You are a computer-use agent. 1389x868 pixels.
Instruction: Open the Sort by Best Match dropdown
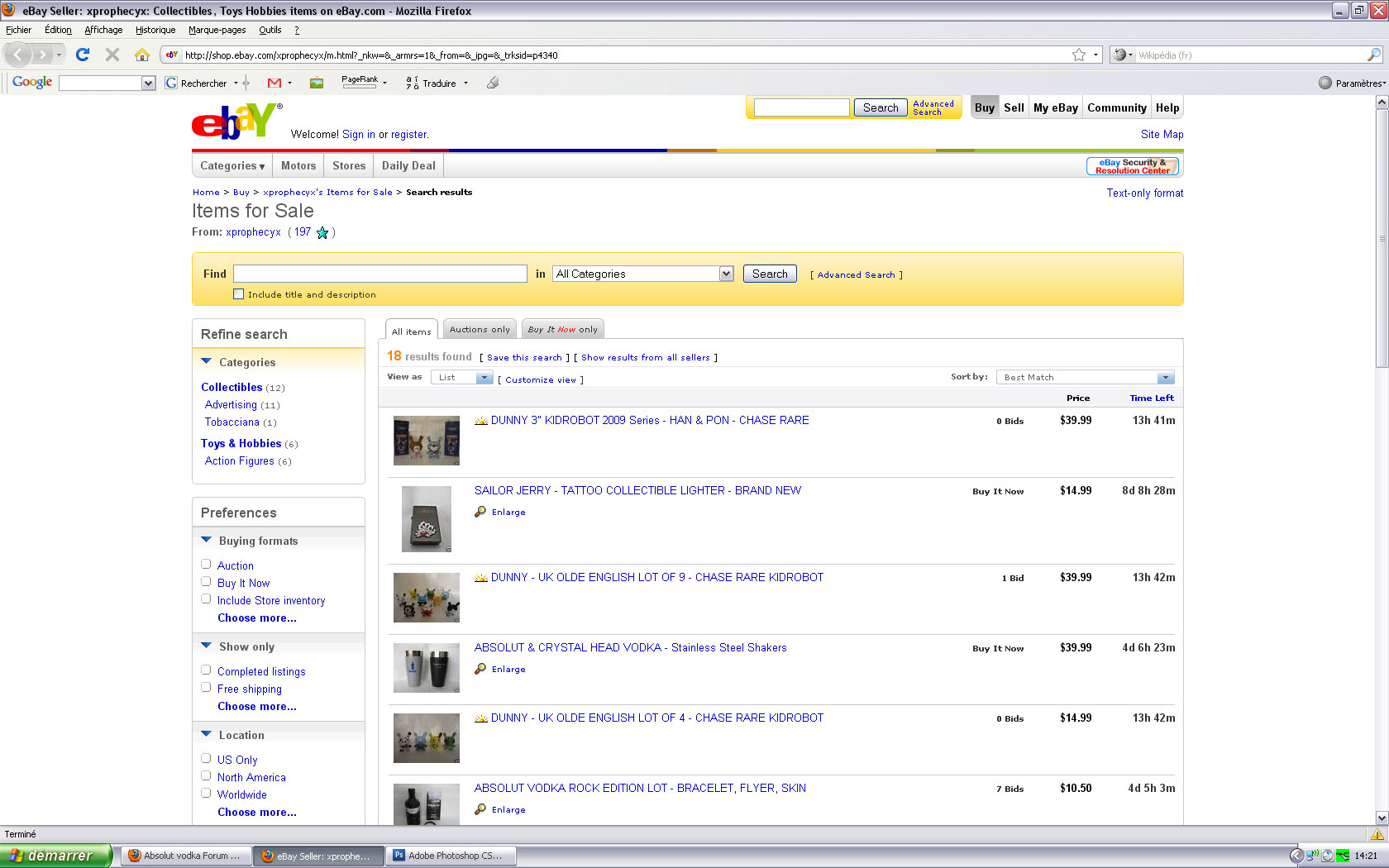point(1085,378)
